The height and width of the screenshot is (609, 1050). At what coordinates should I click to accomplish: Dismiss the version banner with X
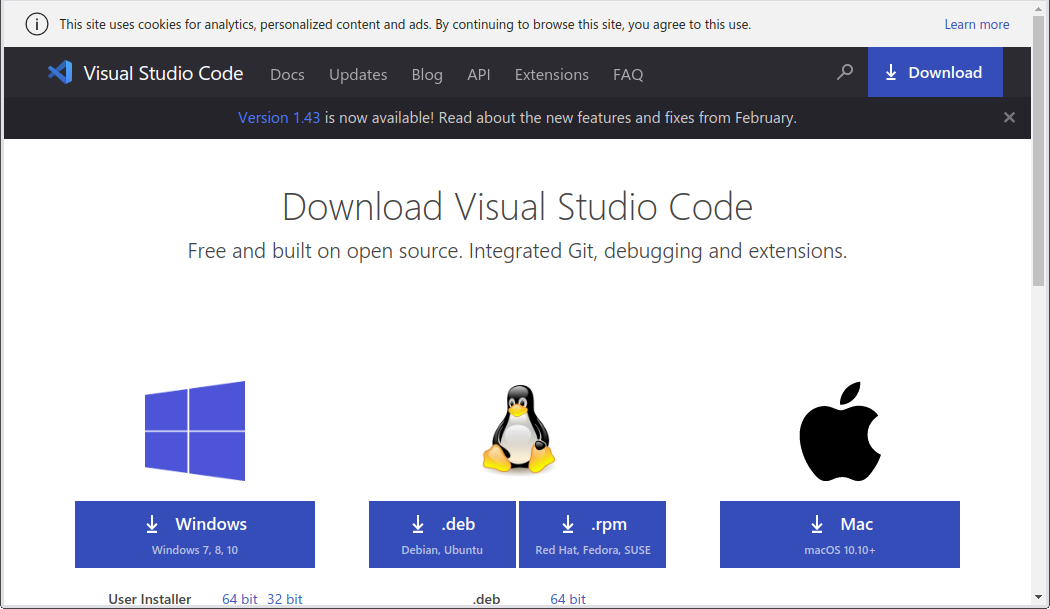1009,117
